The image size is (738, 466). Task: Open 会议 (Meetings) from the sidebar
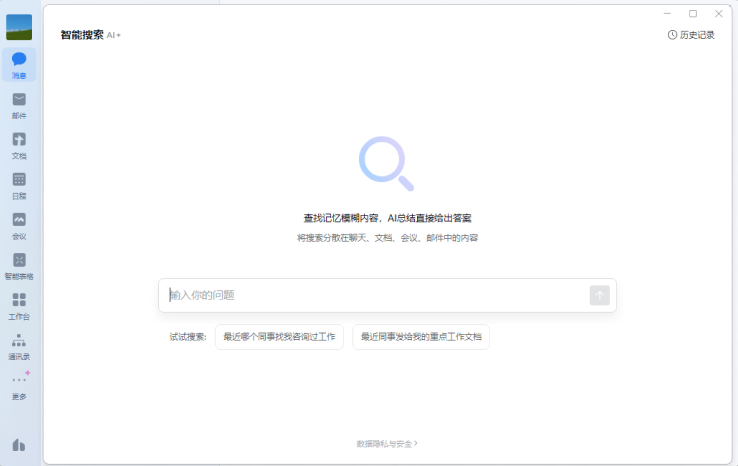click(x=19, y=224)
